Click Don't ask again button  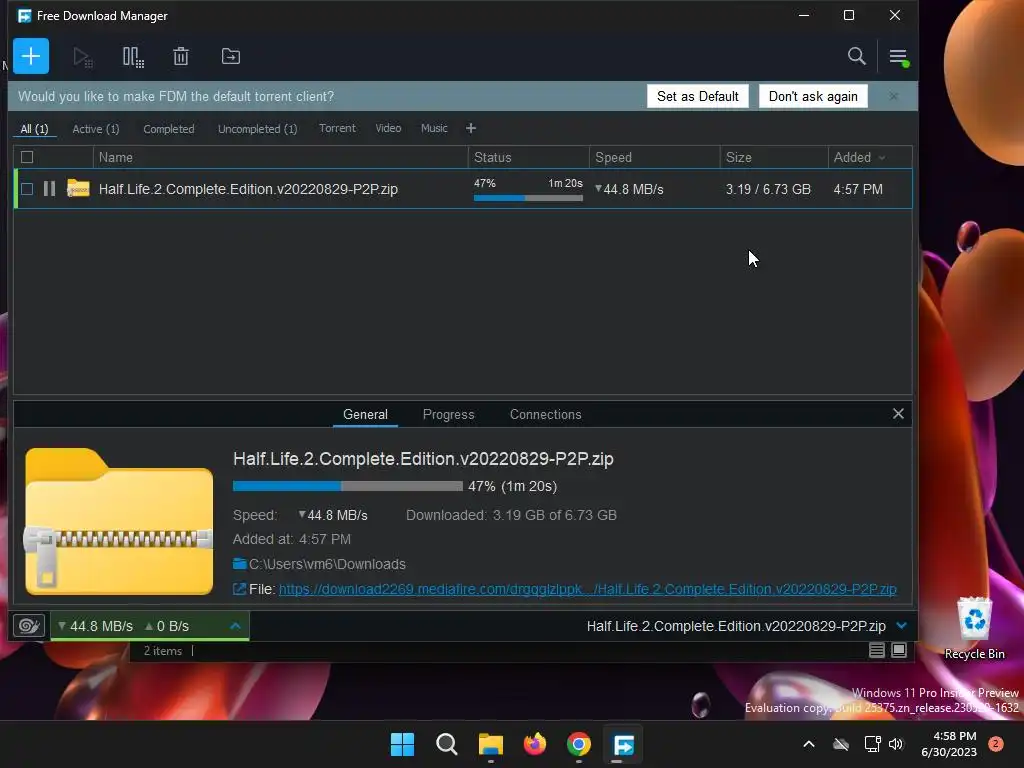(x=813, y=96)
